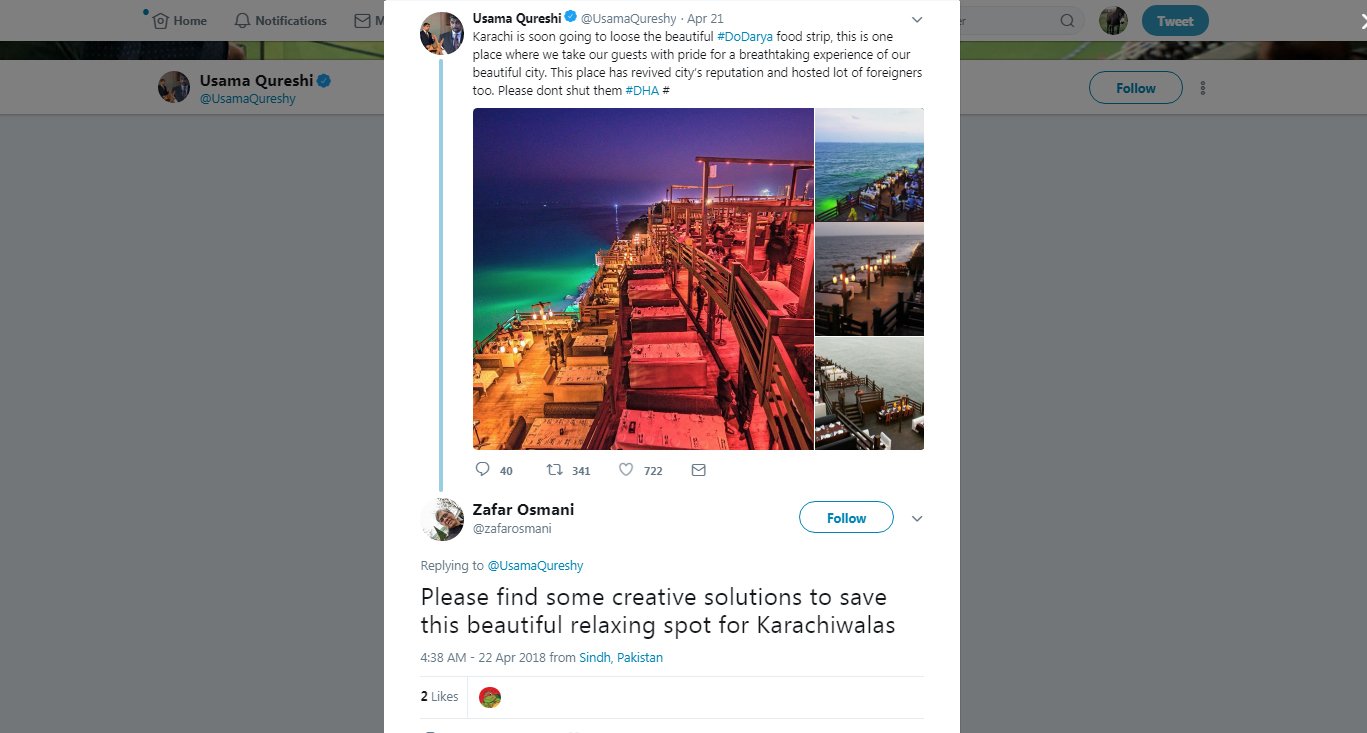
Task: Follow Zafar Osmani
Action: [x=846, y=518]
